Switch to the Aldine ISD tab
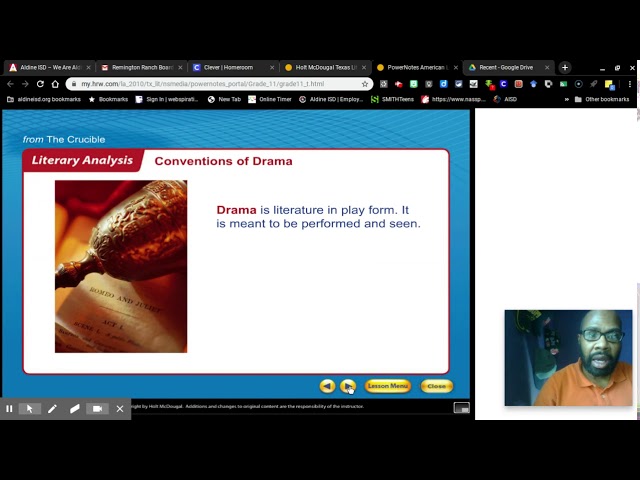 49,67
